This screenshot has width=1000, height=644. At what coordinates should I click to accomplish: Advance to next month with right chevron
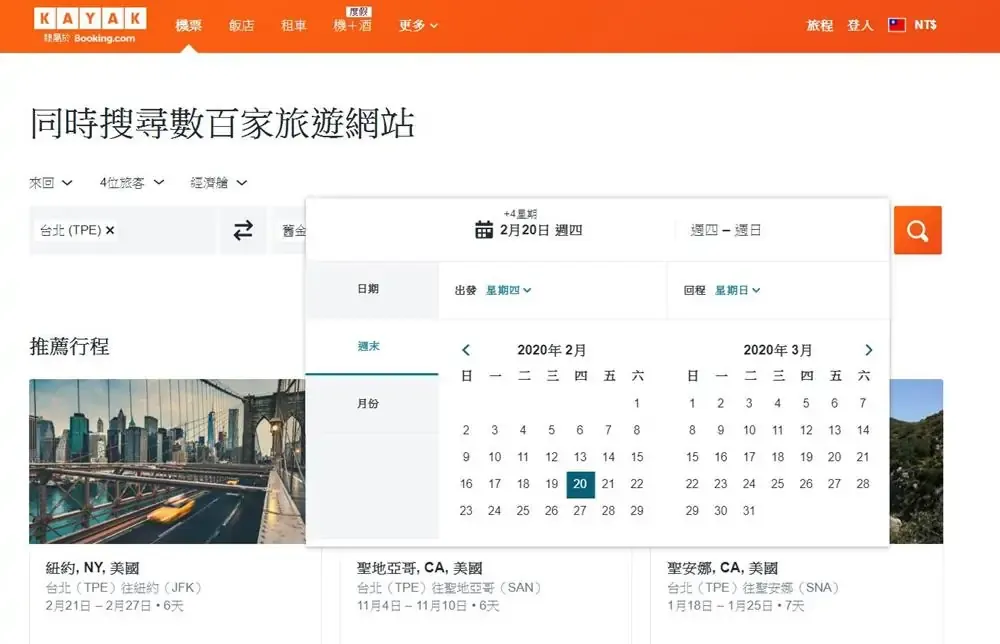[868, 350]
